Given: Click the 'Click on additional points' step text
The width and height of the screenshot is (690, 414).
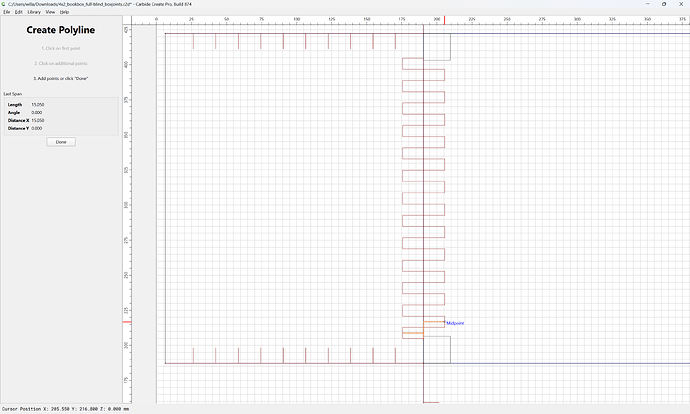Looking at the screenshot, I should pos(61,63).
